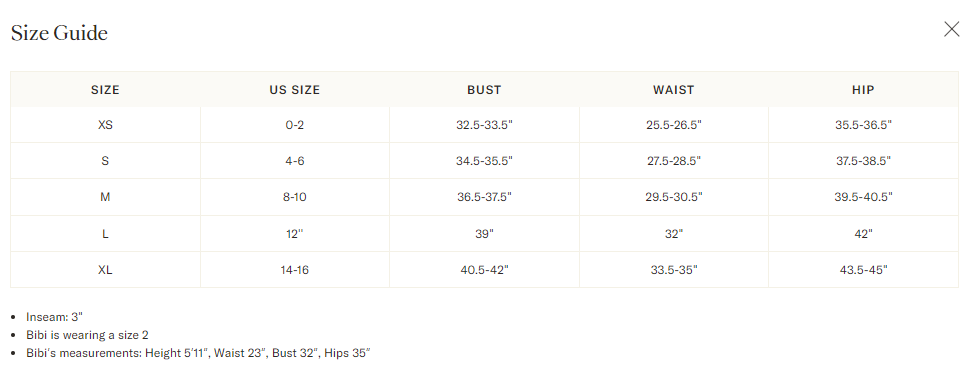Screen dimensions: 965x387
Task: Click the Inseam: 3" bullet text
Action: (x=54, y=317)
